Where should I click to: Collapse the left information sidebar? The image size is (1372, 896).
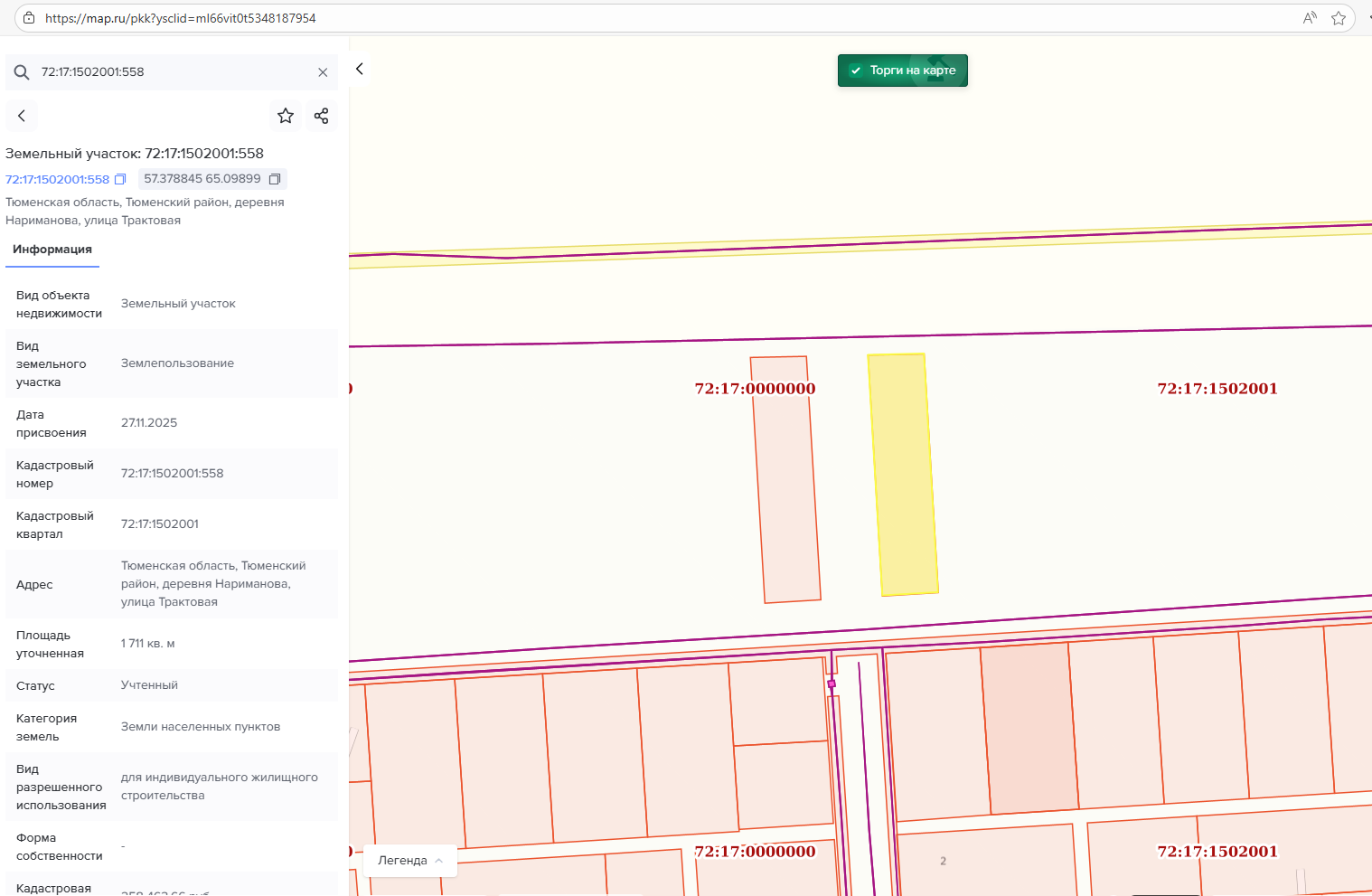(x=360, y=69)
